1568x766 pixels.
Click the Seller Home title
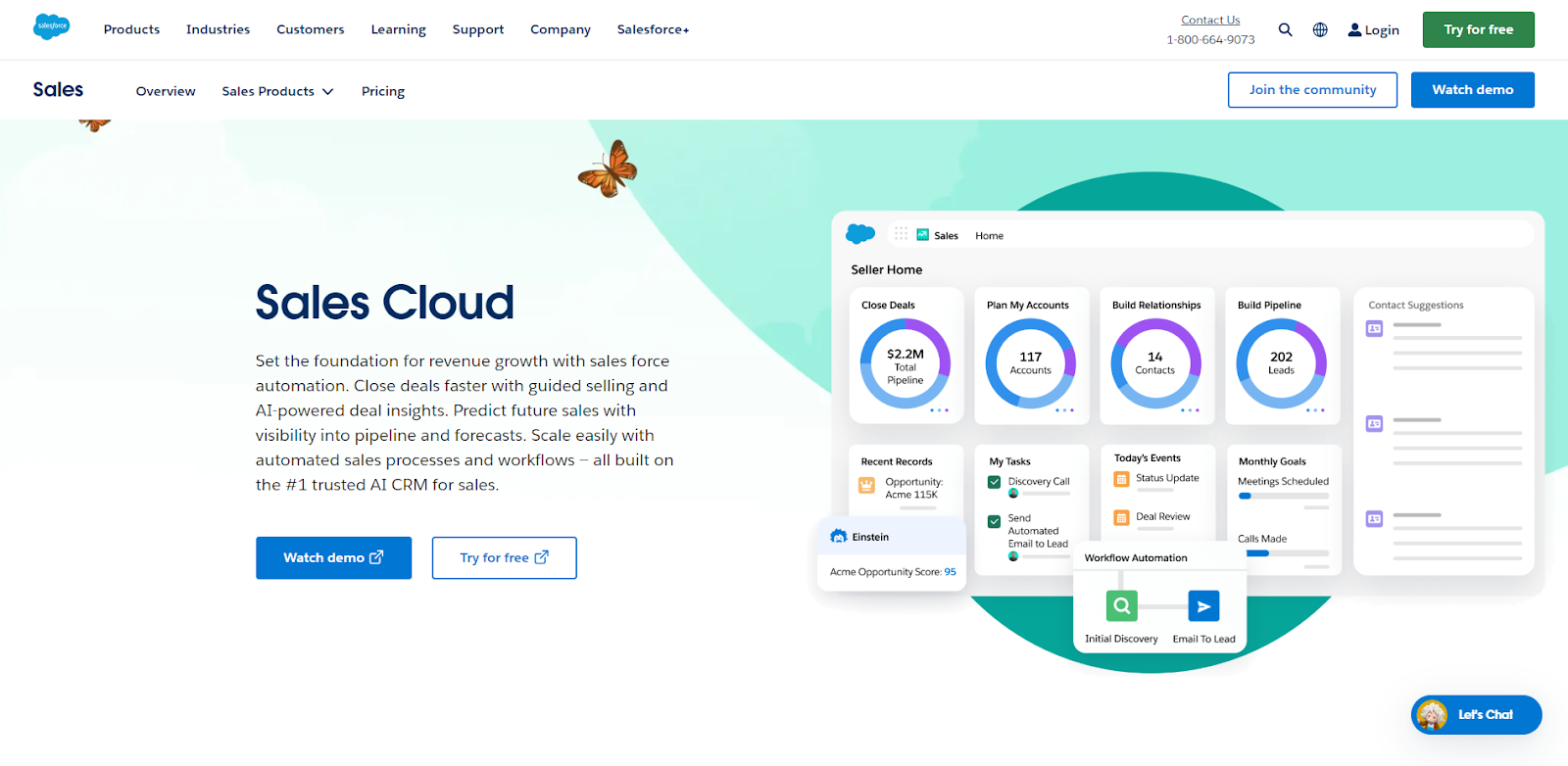886,269
